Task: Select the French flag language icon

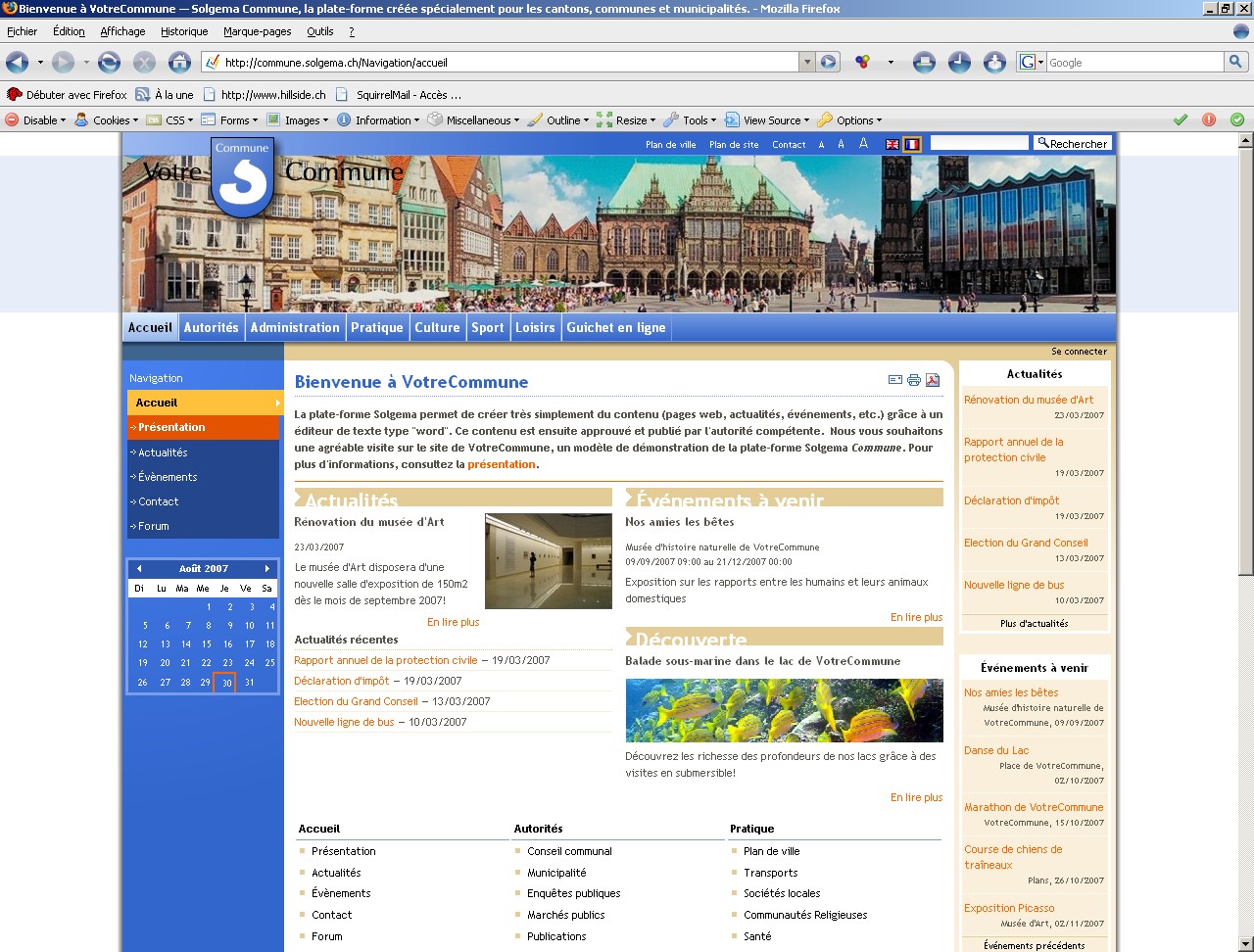Action: pyautogui.click(x=912, y=144)
